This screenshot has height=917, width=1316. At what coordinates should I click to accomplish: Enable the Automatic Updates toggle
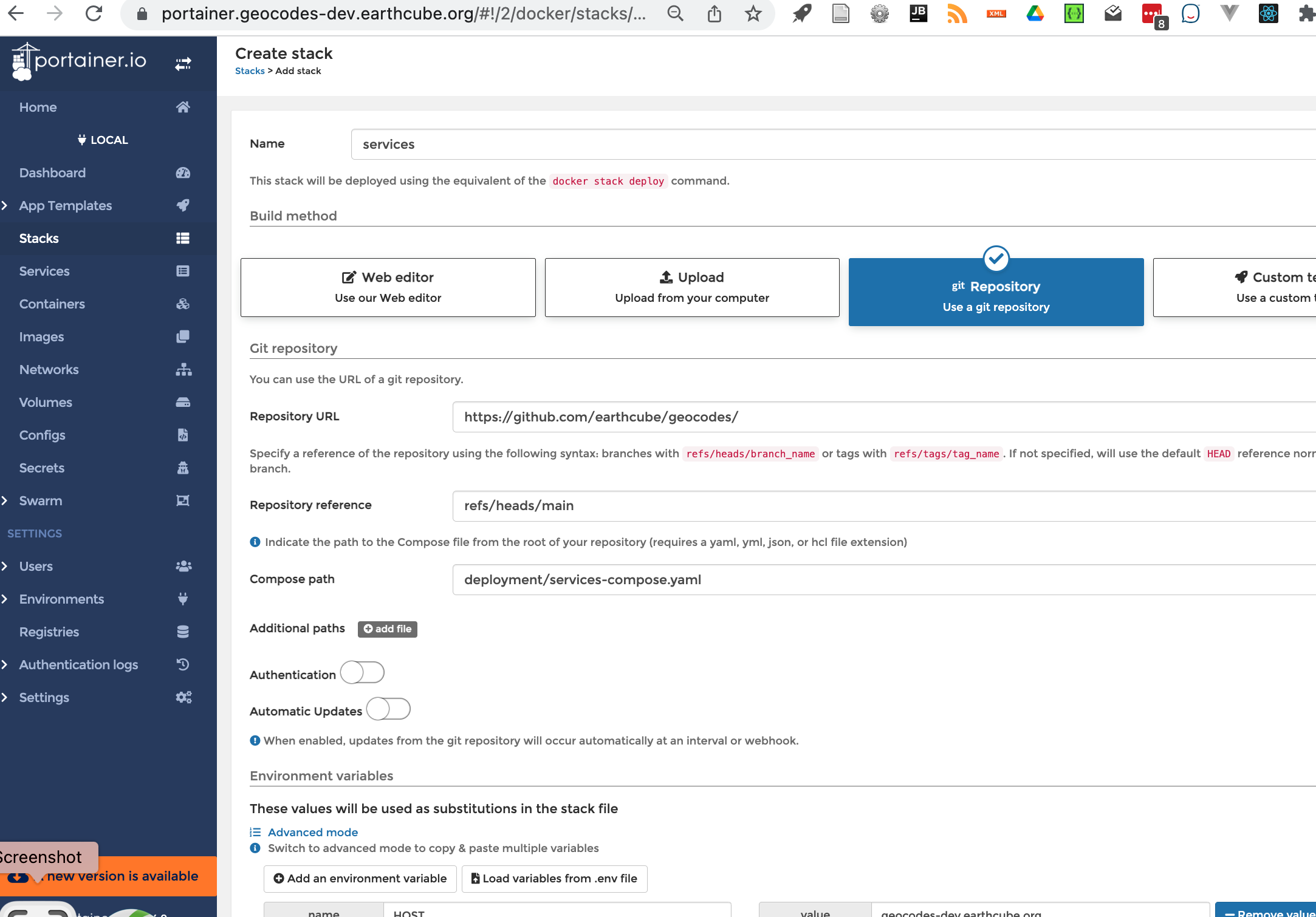coord(388,709)
